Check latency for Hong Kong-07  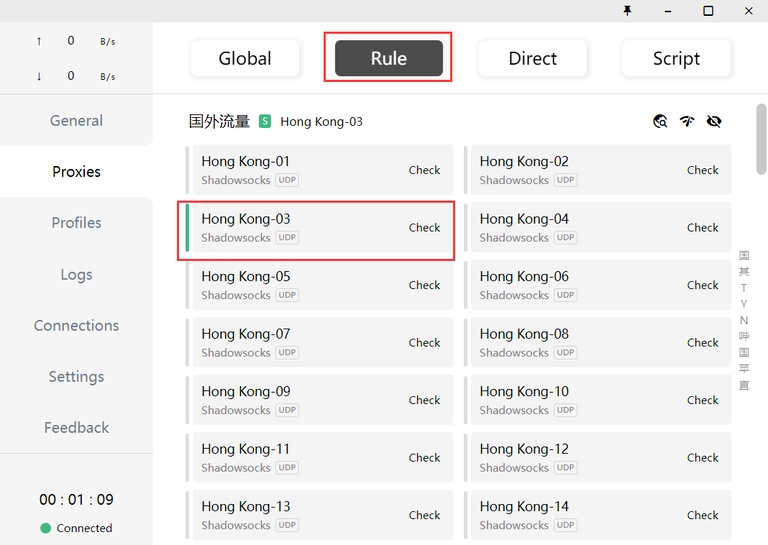coord(424,343)
